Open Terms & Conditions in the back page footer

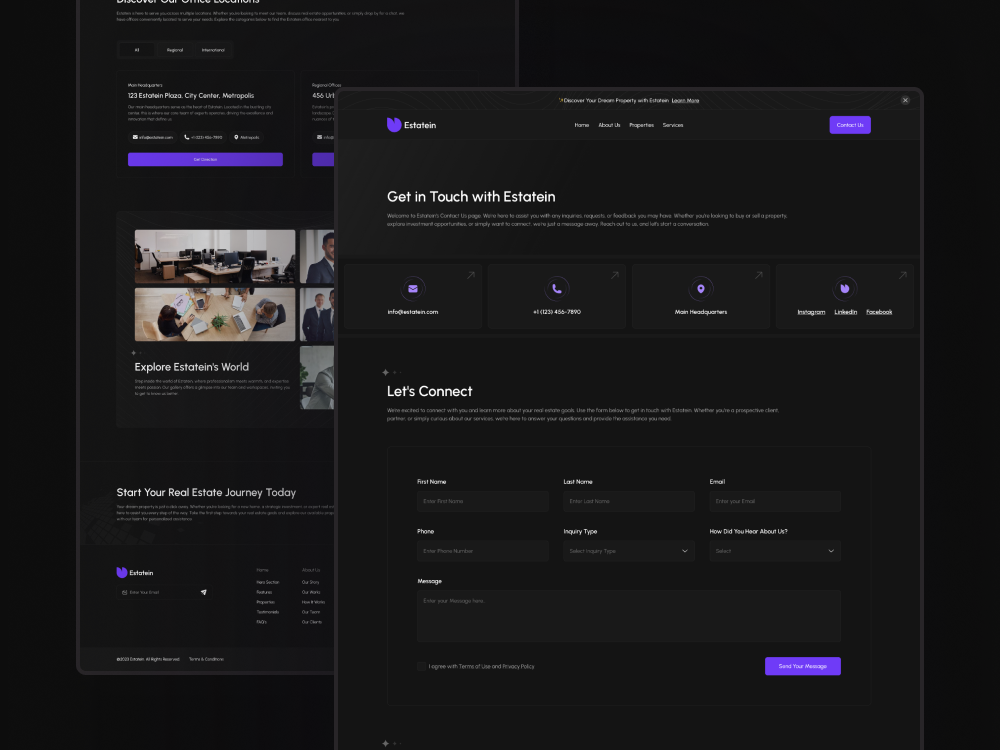coord(206,659)
